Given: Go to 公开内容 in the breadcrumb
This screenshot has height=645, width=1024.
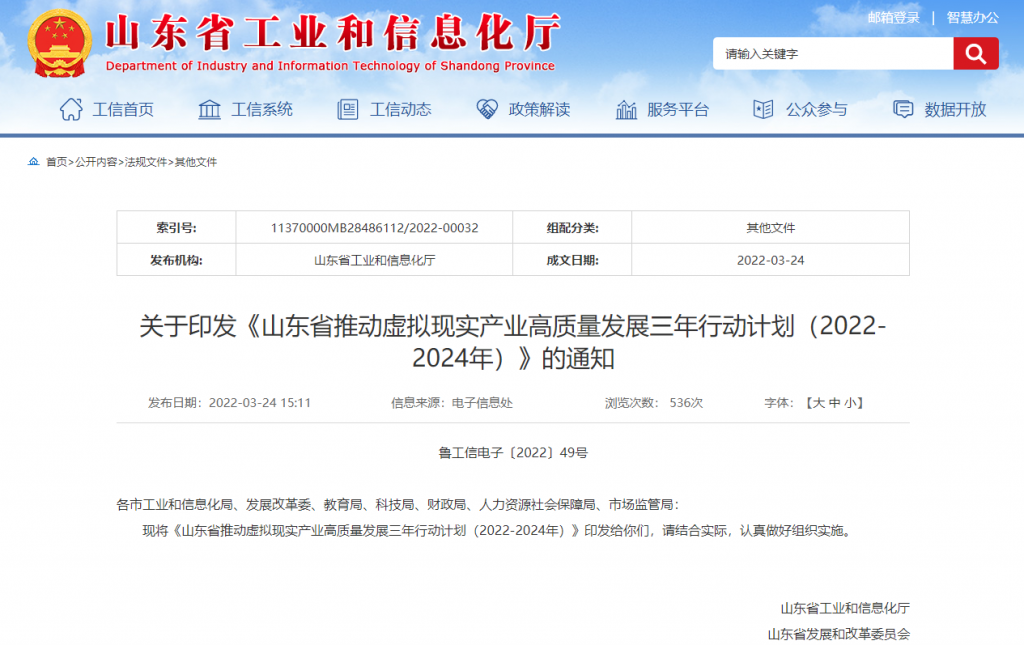Looking at the screenshot, I should coord(96,162).
